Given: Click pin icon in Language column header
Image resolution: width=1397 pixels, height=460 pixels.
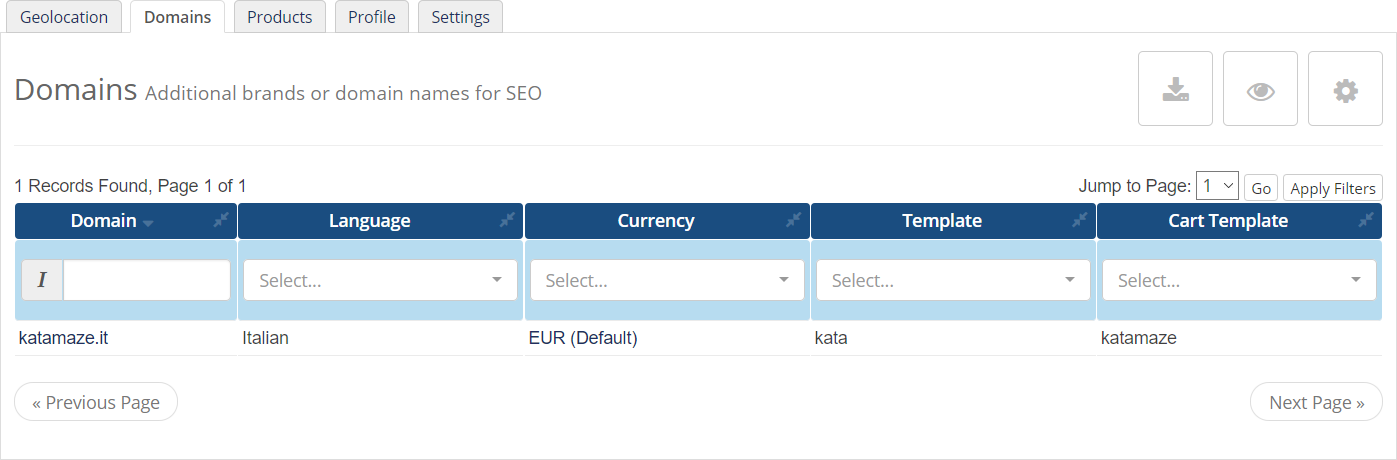Looking at the screenshot, I should 507,220.
